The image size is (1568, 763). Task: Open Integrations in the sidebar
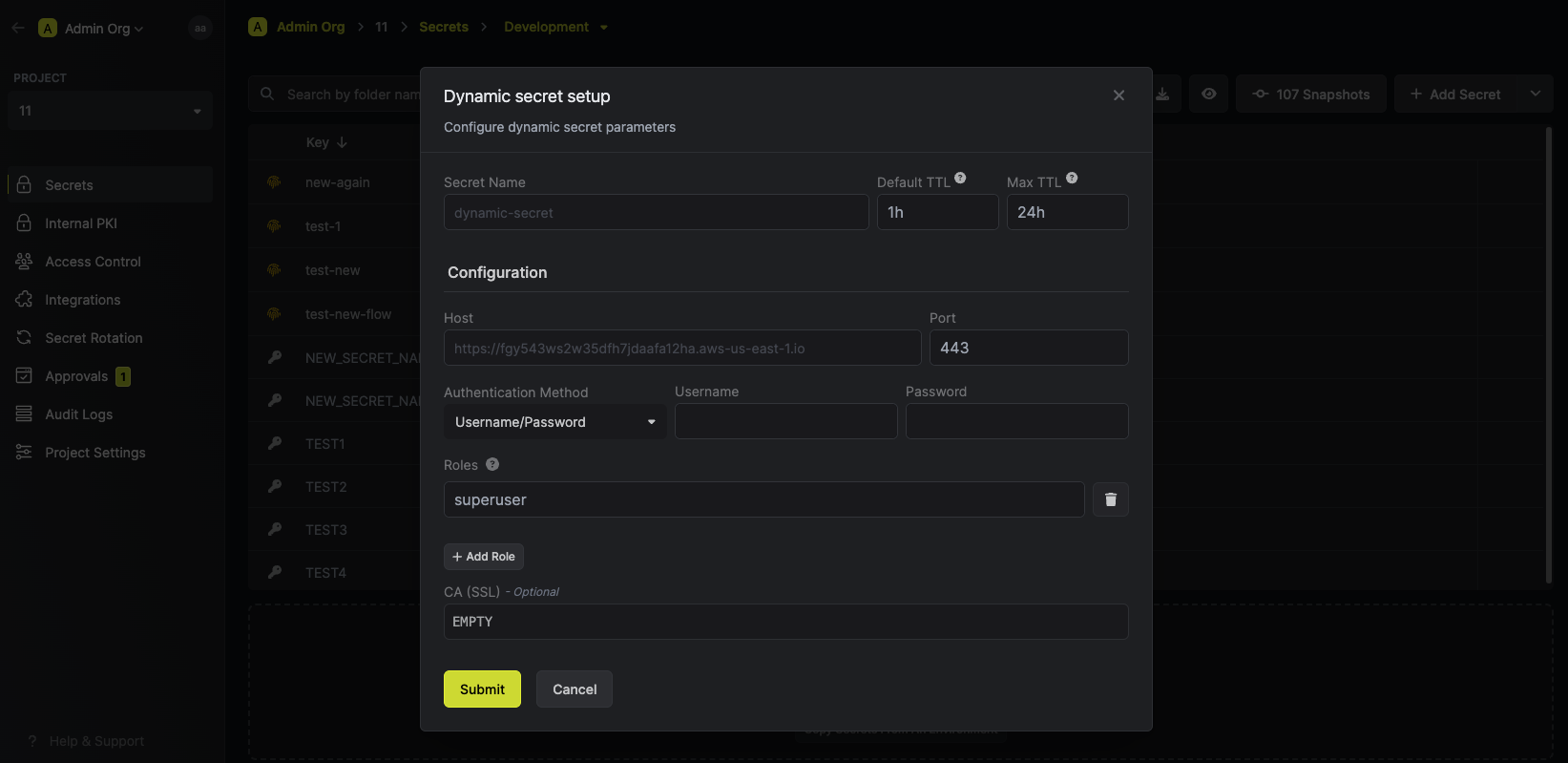point(111,300)
